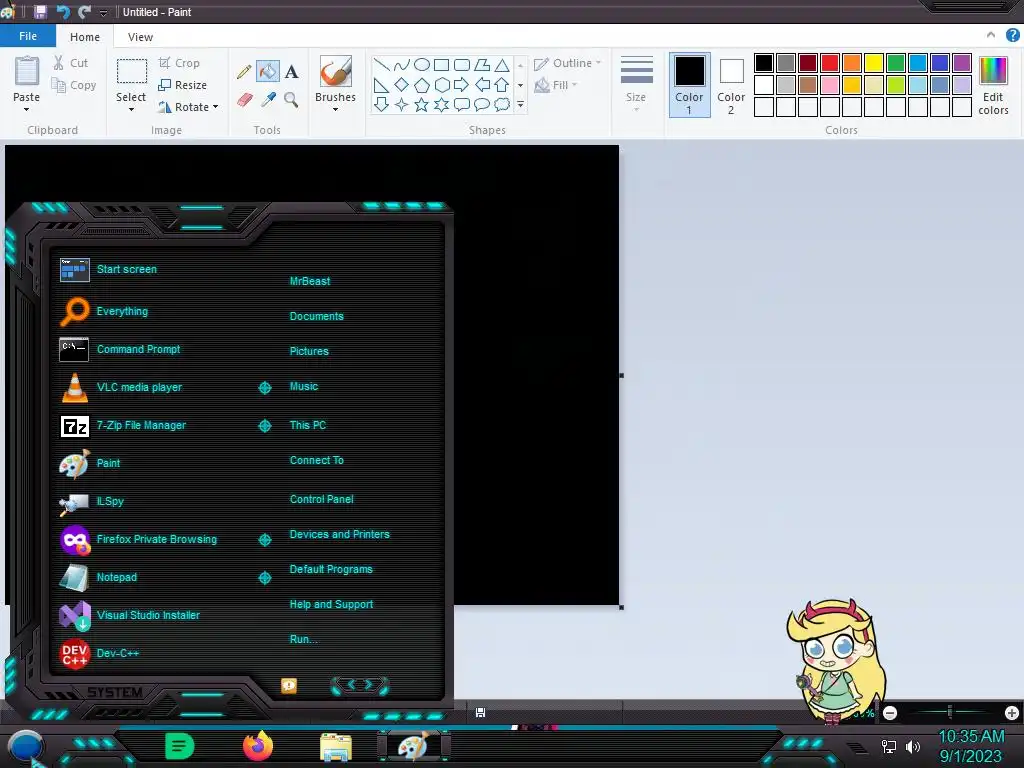The image size is (1024, 768).
Task: Open Documents from start menu
Action: click(x=317, y=316)
